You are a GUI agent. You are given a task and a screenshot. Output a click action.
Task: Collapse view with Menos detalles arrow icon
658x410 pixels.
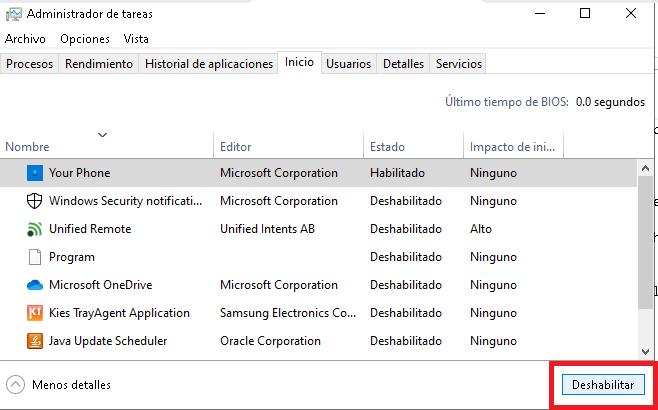coord(16,384)
